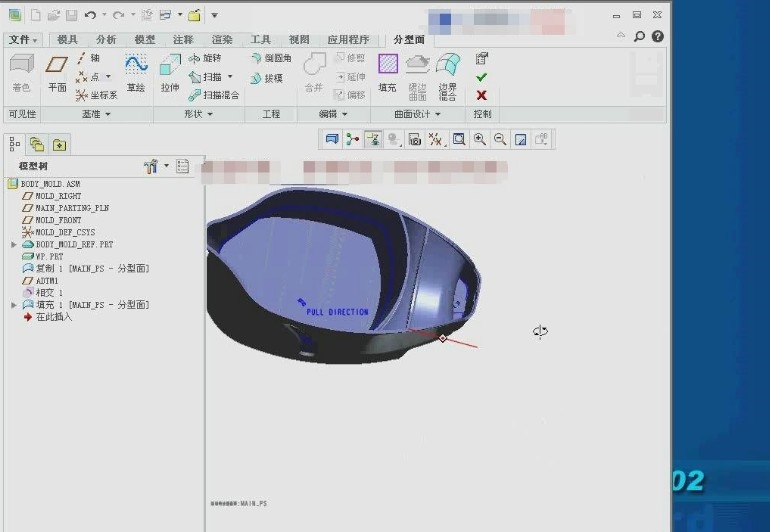770x532 pixels.
Task: Click the 着色 shading tool
Action: (x=22, y=73)
